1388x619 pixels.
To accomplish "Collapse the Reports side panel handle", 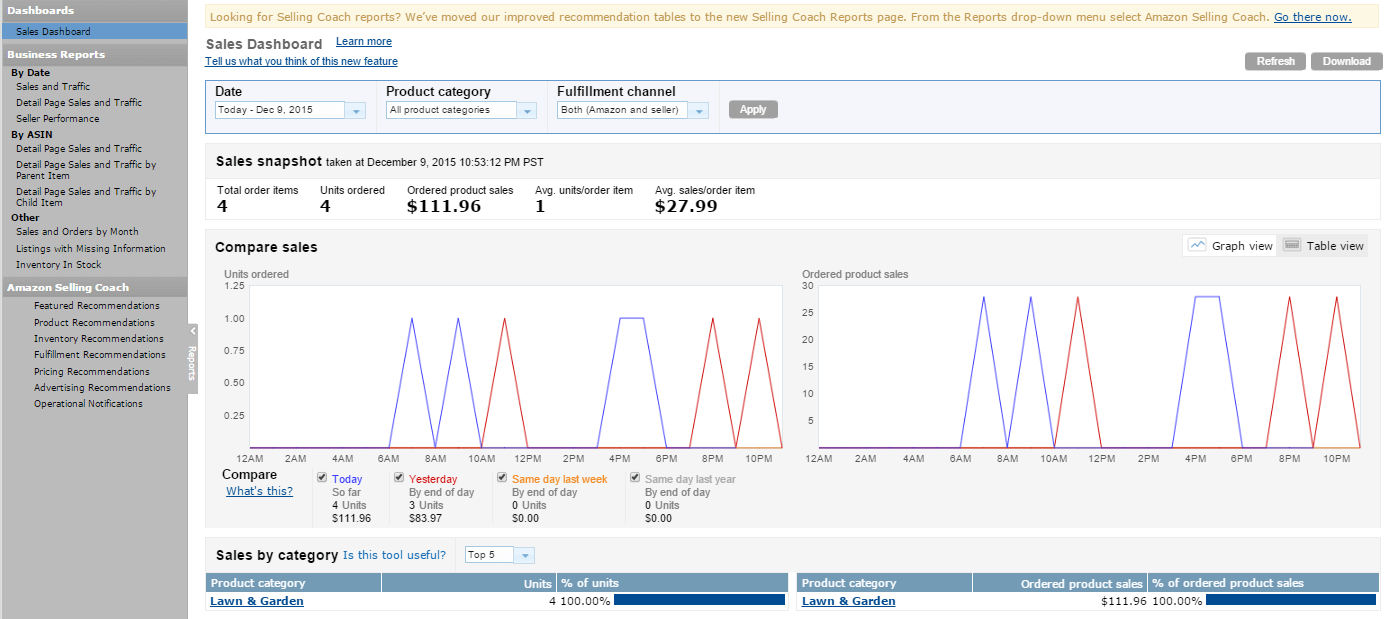I will click(192, 359).
